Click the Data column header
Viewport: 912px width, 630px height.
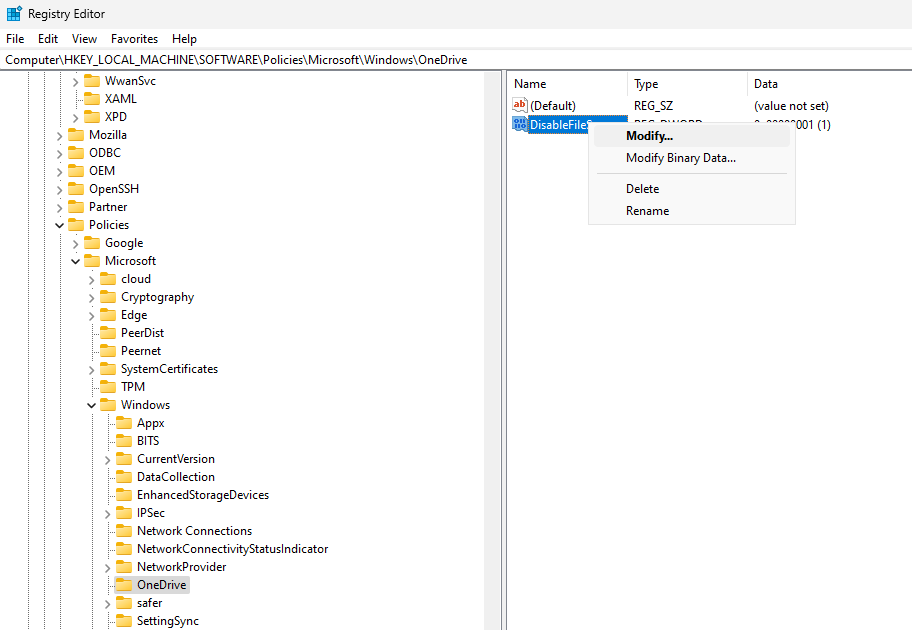point(829,84)
